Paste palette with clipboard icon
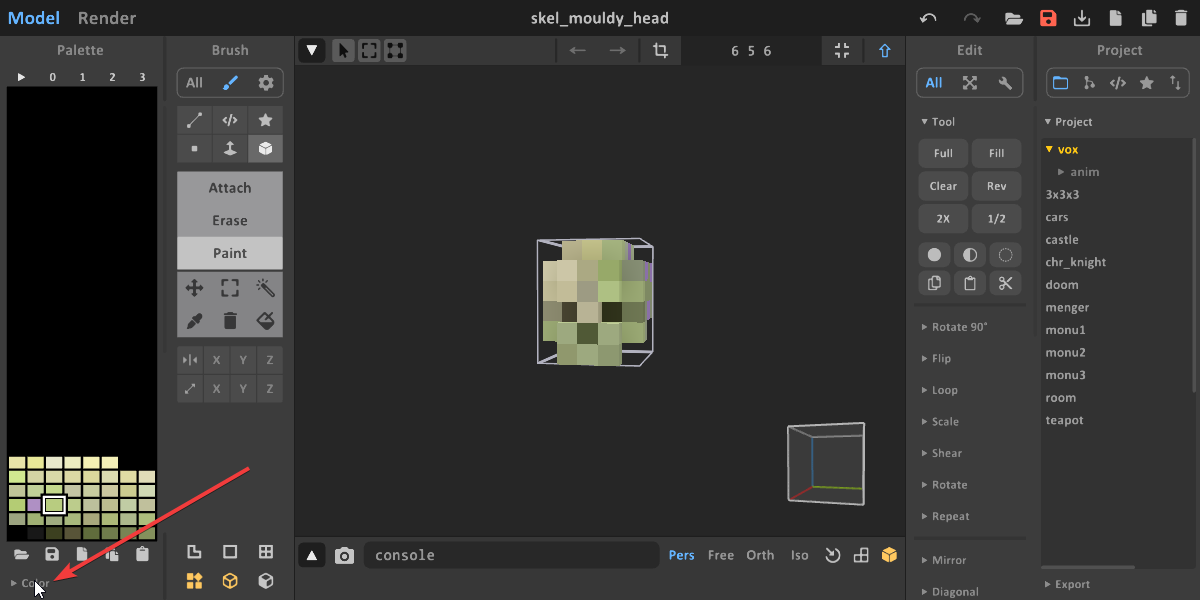The height and width of the screenshot is (600, 1200). (142, 554)
